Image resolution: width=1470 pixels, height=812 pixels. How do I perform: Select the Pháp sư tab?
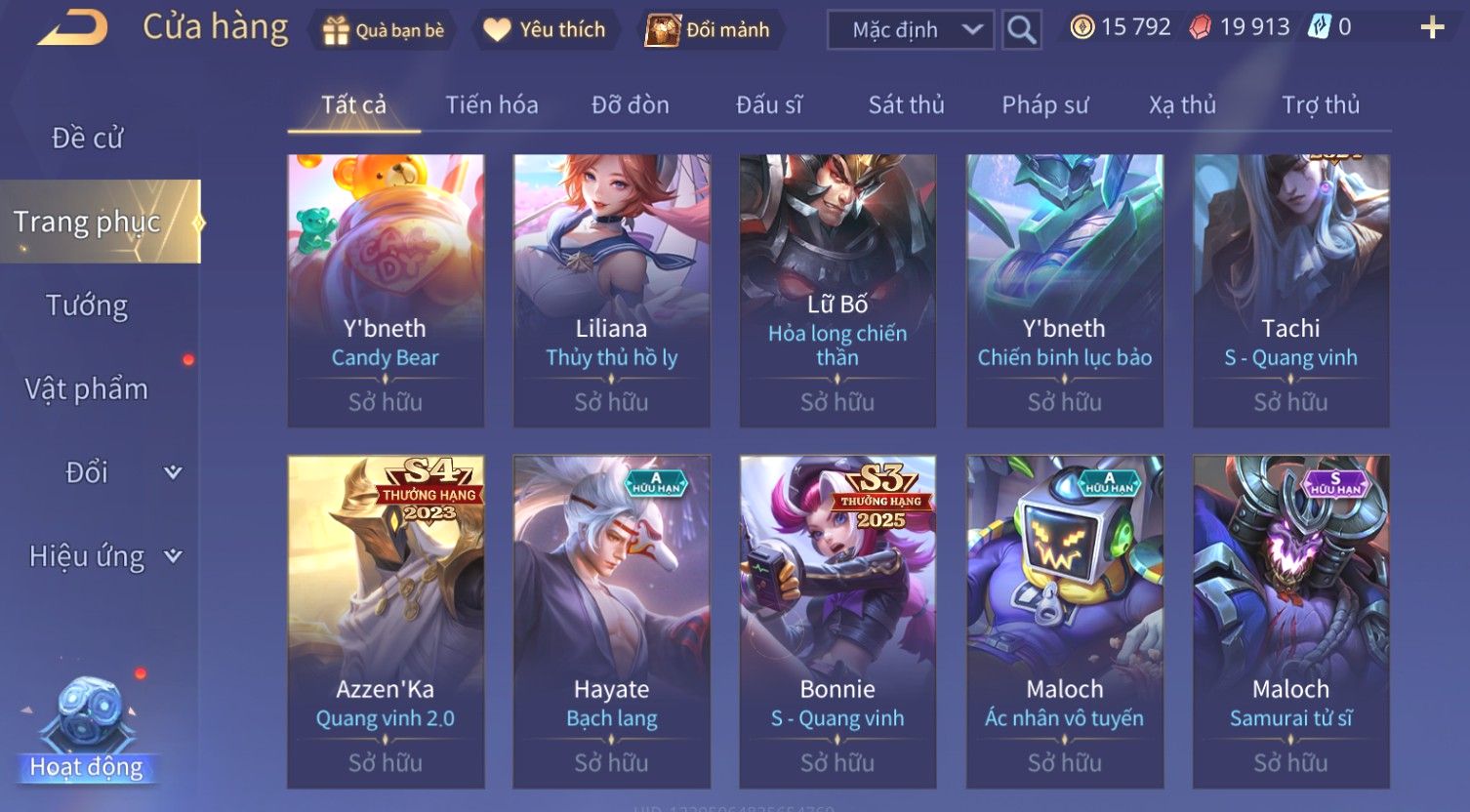(1044, 104)
